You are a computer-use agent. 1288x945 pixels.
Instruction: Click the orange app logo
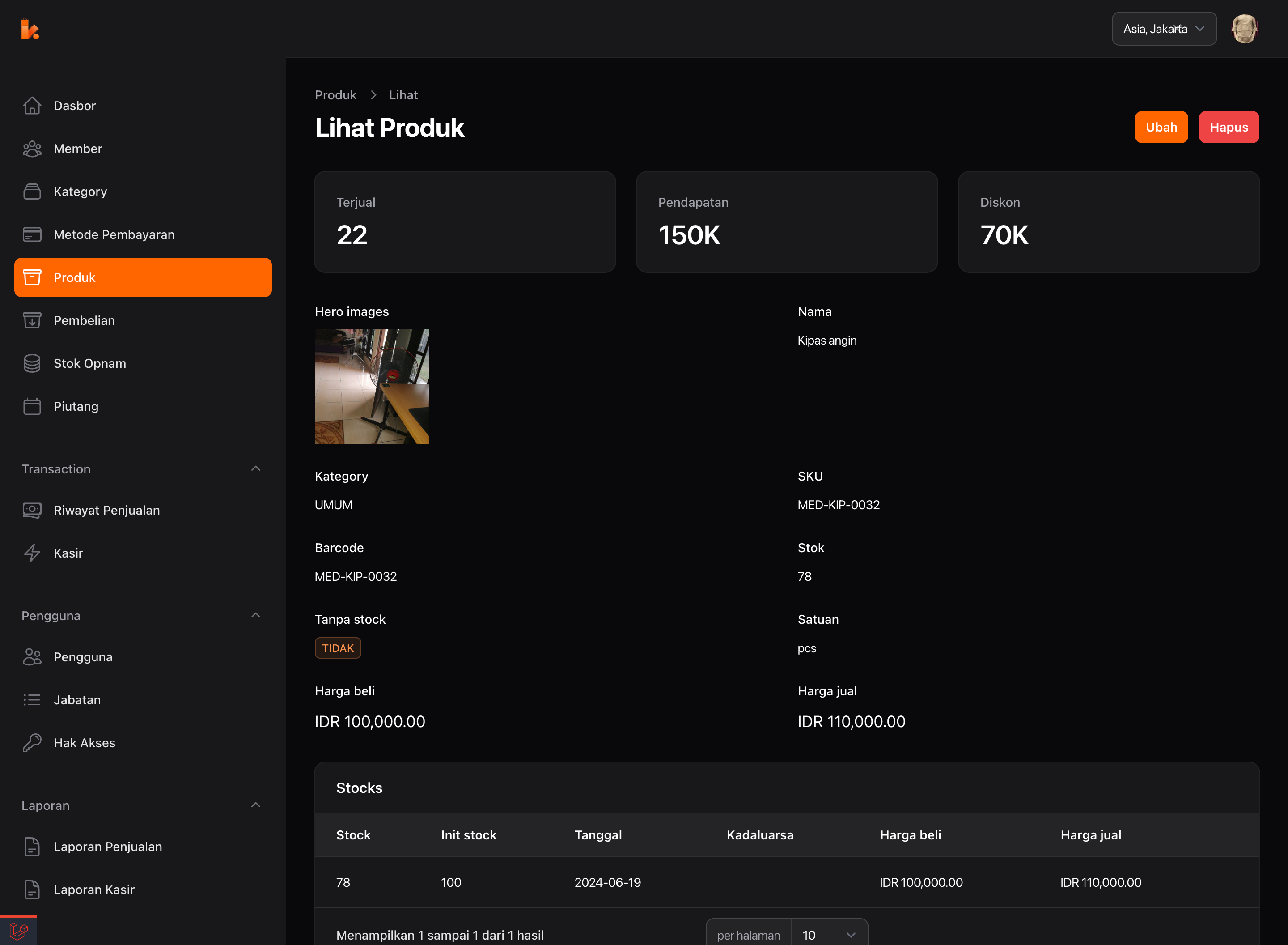click(30, 29)
